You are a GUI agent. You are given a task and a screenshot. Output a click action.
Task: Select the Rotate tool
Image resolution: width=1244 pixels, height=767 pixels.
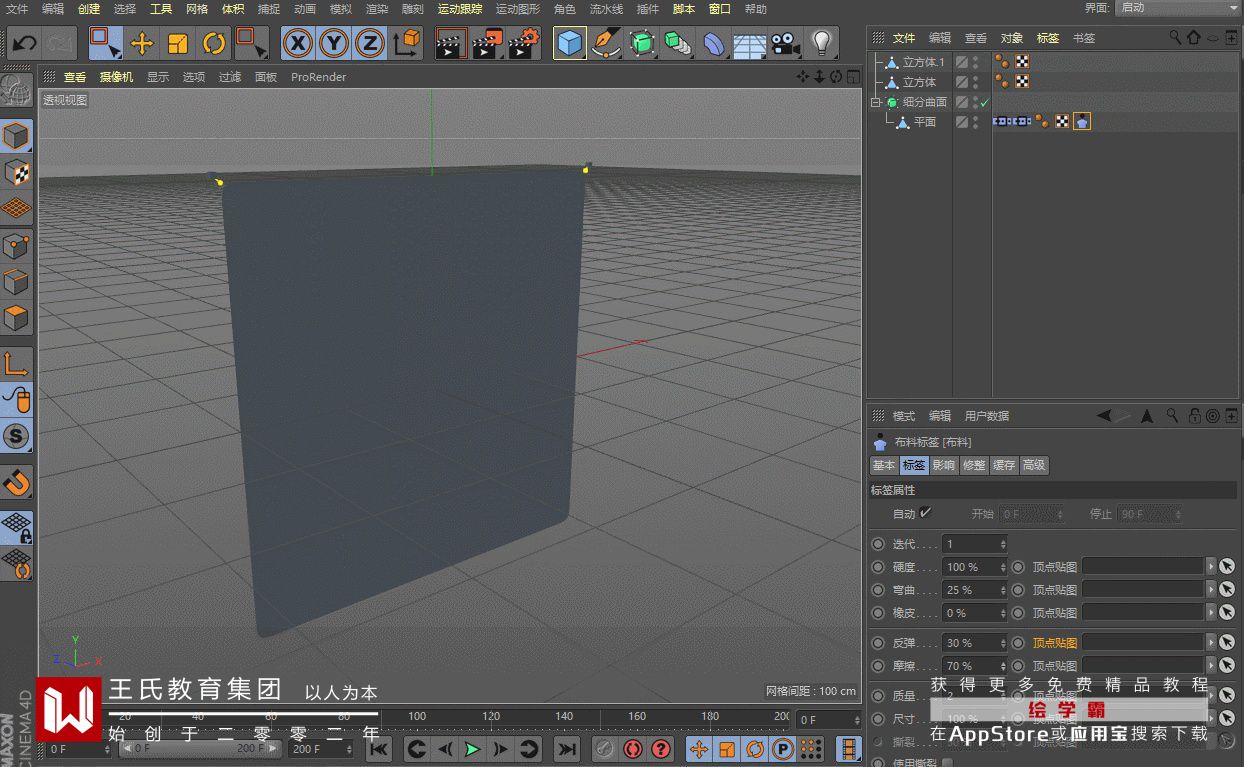pyautogui.click(x=214, y=43)
